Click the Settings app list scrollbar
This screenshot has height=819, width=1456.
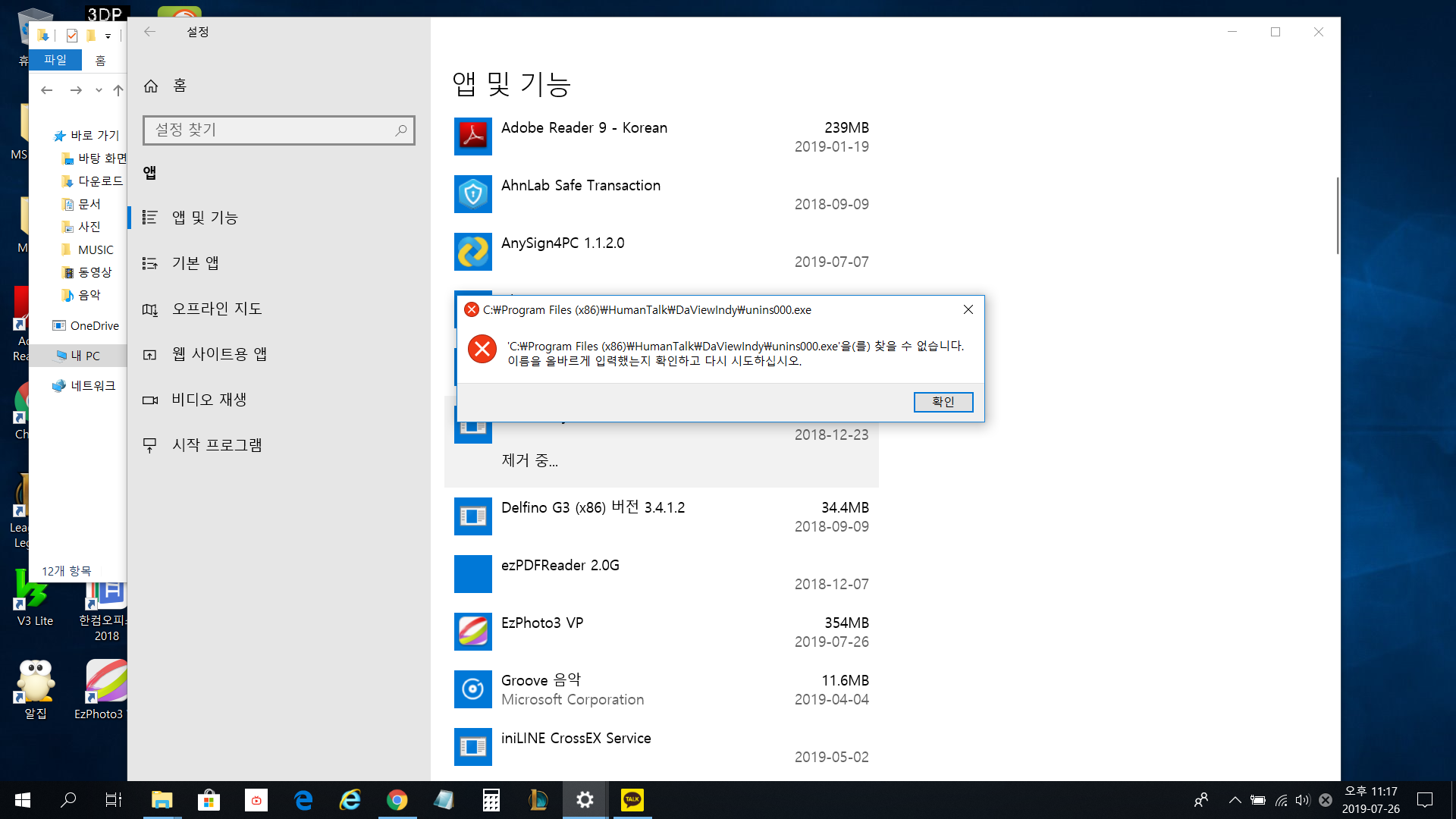(x=1337, y=216)
